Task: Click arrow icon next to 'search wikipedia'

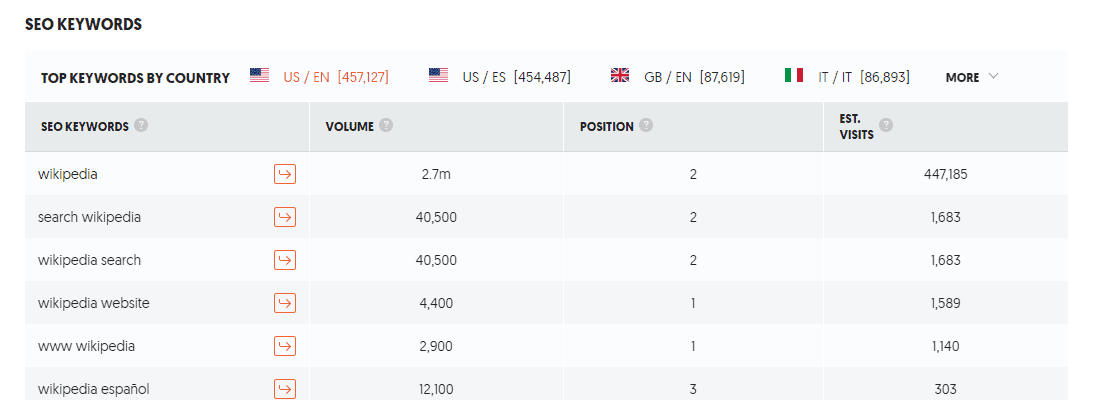Action: (x=285, y=217)
